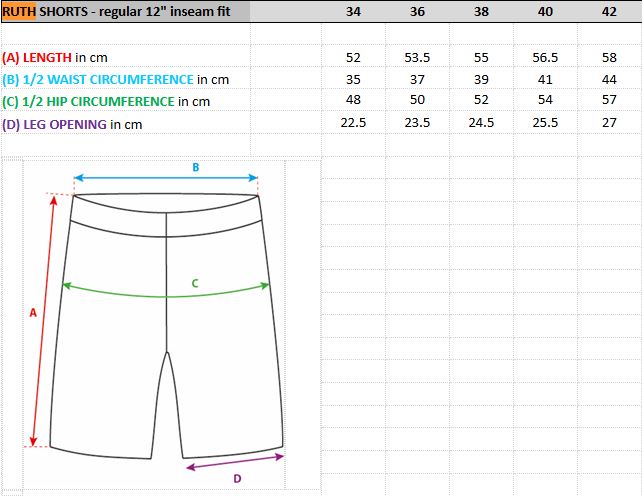Click waist value 37
The image size is (642, 496).
(417, 79)
